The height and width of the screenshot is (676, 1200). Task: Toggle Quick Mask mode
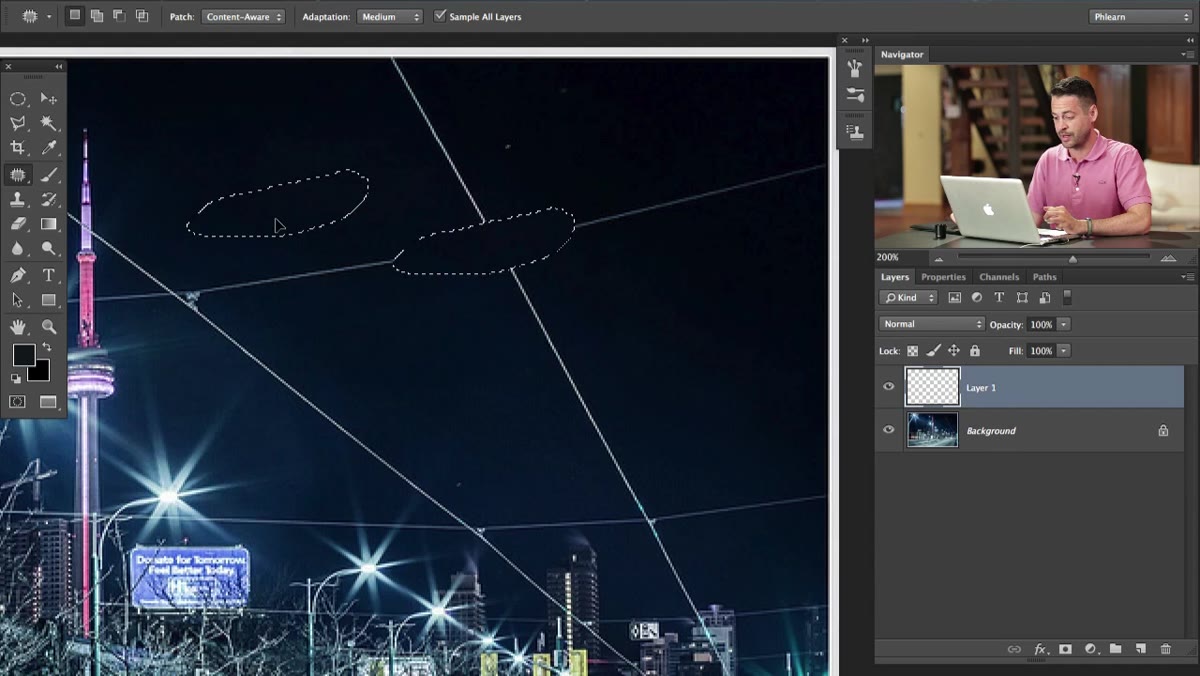(x=18, y=401)
